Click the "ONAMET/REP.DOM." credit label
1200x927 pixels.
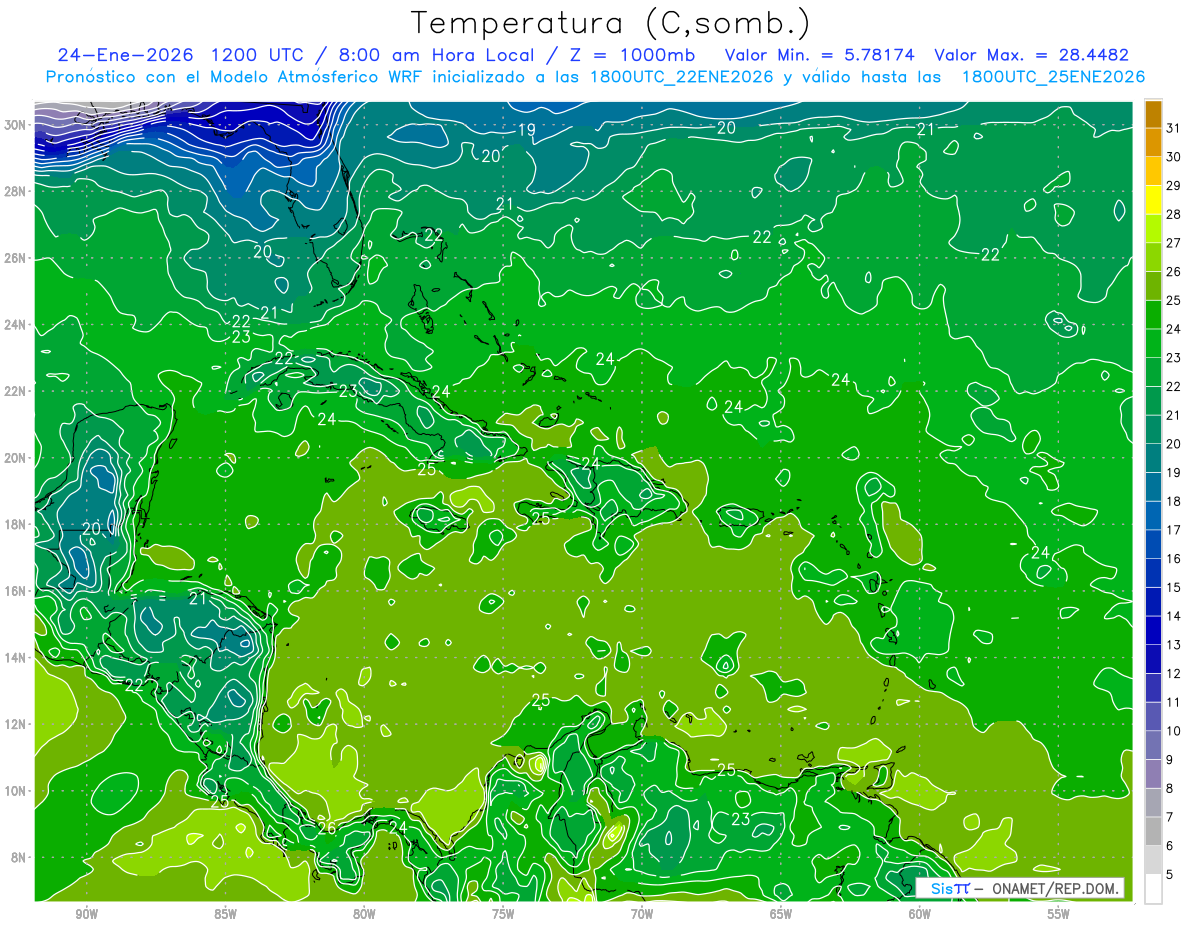click(x=1056, y=888)
